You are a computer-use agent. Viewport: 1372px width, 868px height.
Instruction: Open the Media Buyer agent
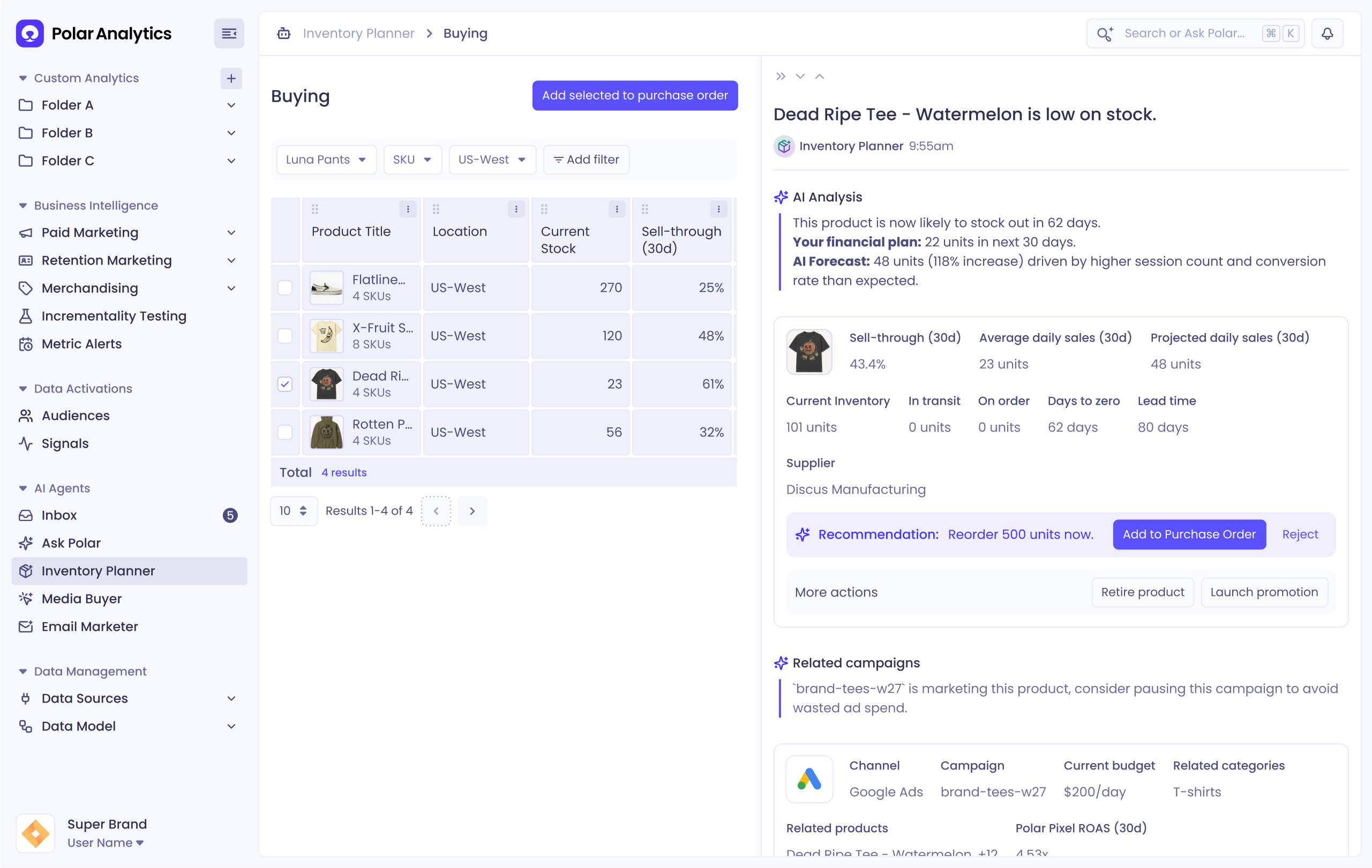pos(129,599)
